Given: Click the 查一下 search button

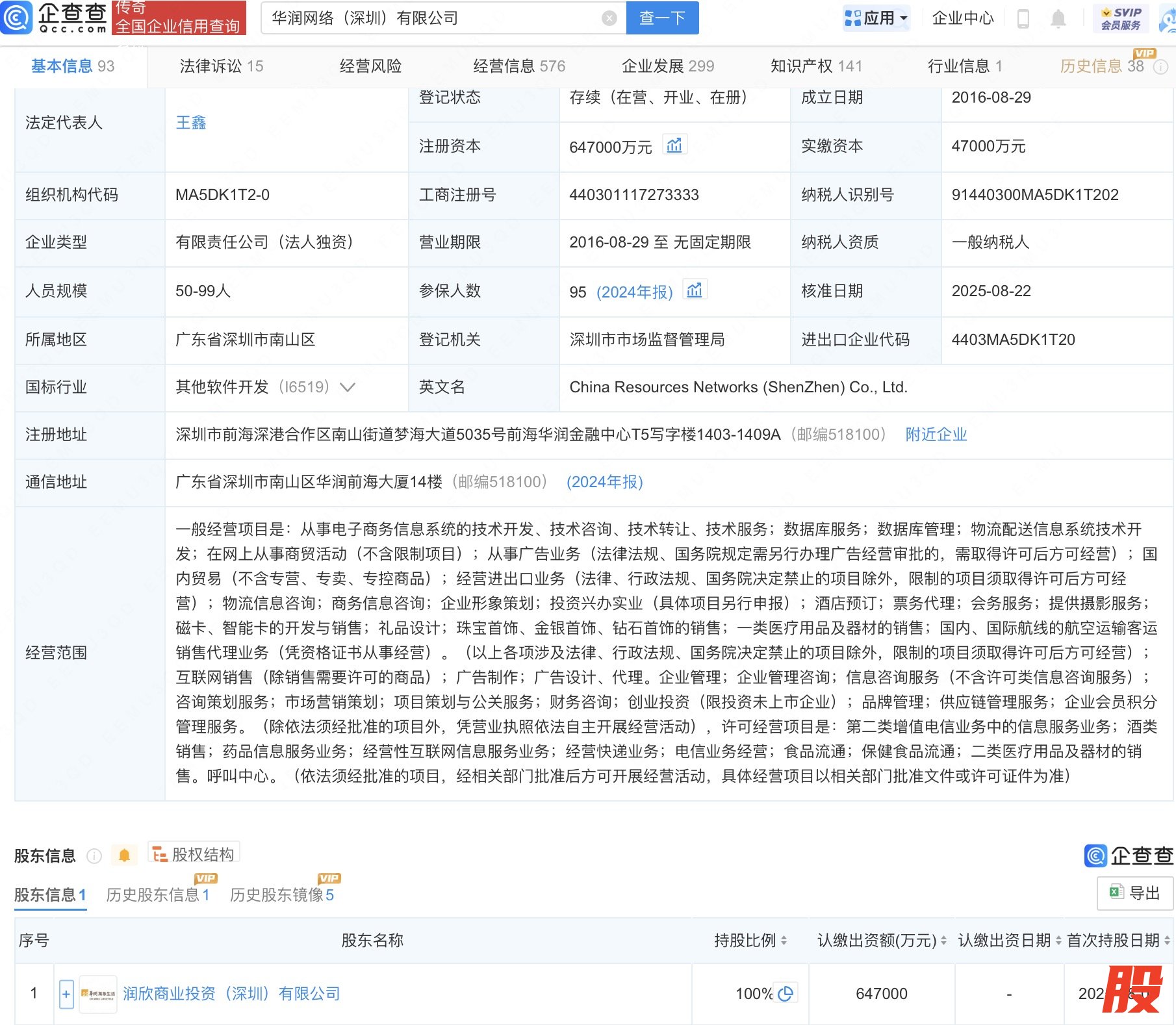Looking at the screenshot, I should point(662,18).
